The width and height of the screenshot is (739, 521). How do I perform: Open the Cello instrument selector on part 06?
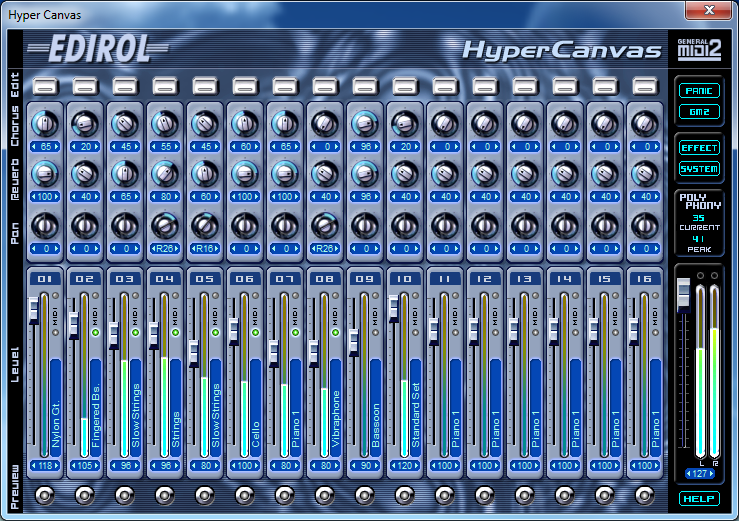click(256, 408)
